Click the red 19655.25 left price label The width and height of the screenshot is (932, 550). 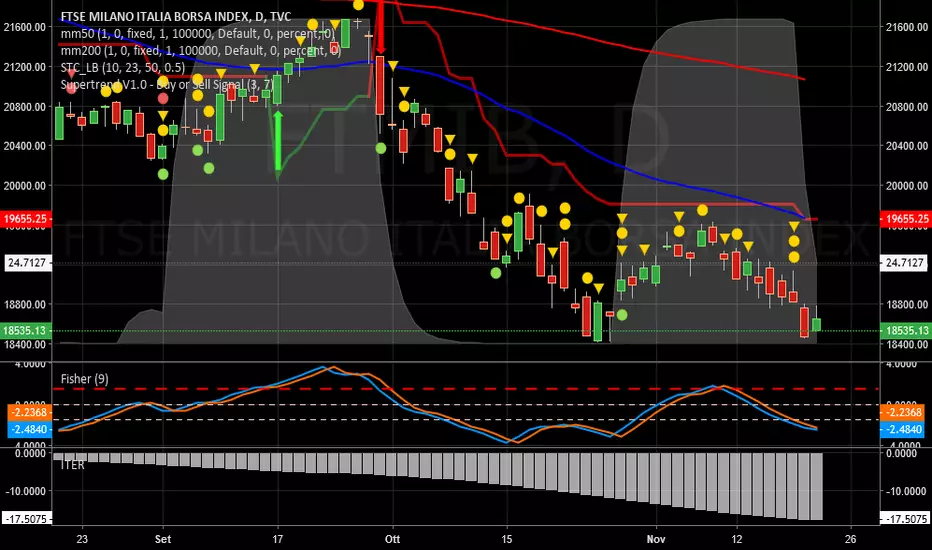(26, 219)
